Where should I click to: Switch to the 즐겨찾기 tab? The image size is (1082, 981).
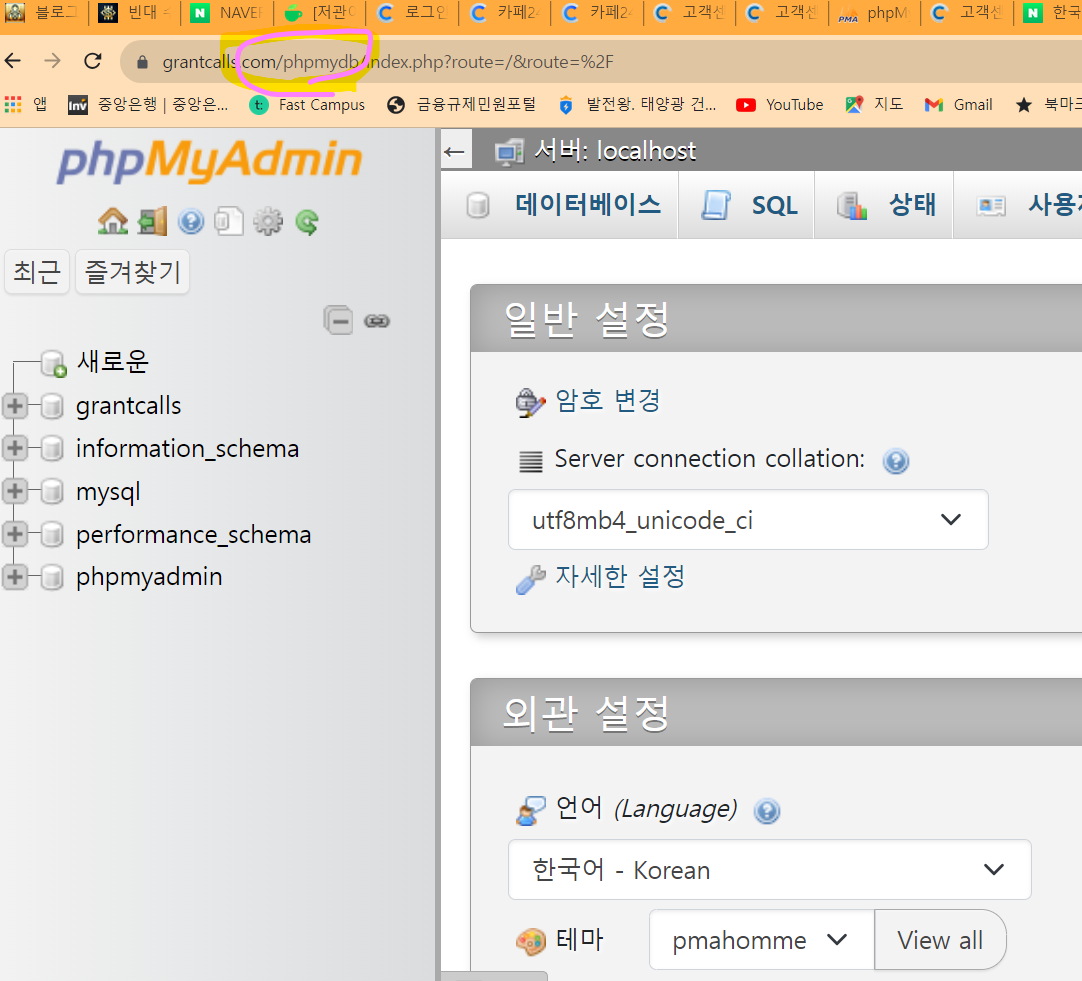[x=132, y=272]
